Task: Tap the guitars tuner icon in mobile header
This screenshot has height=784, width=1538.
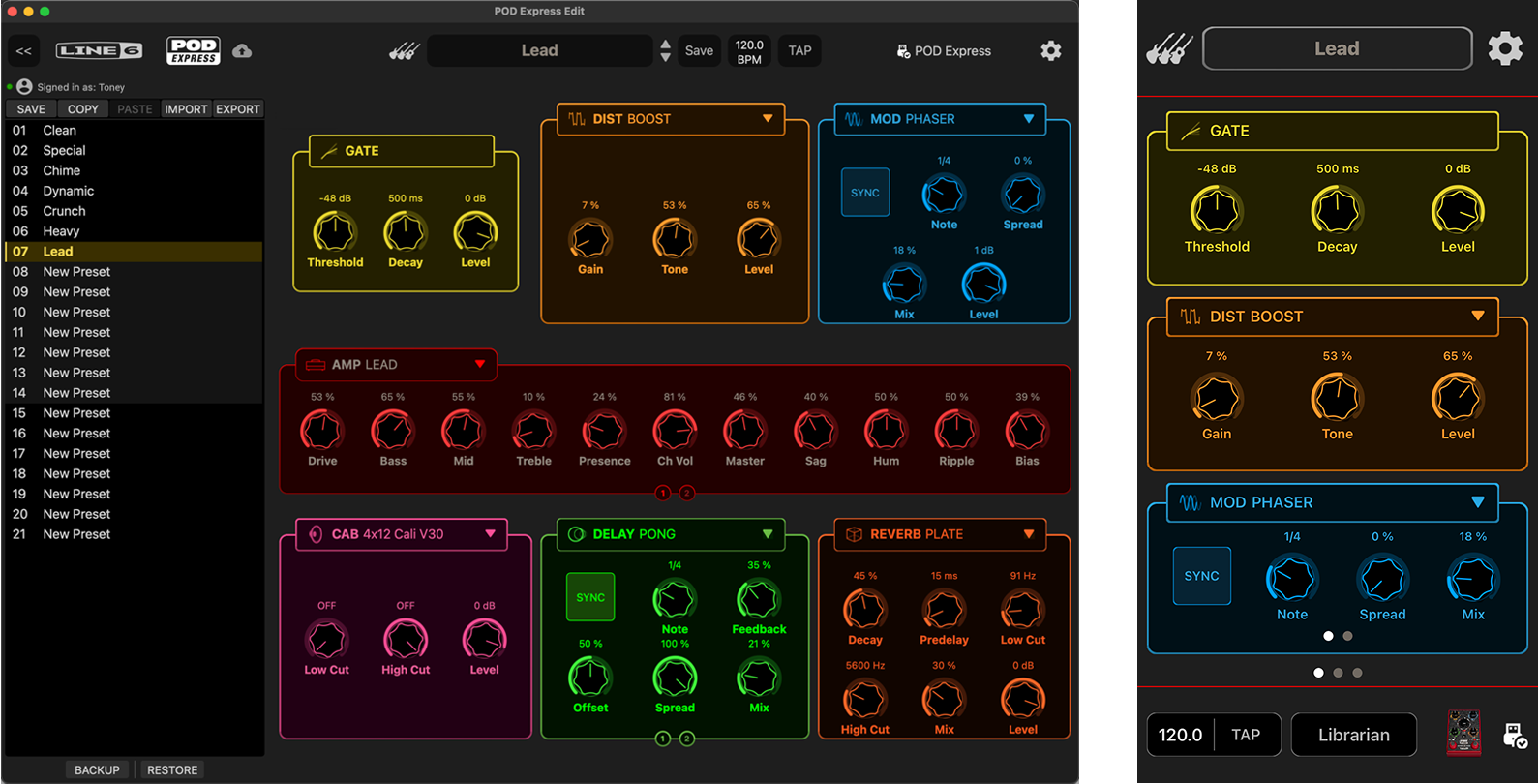Action: [1169, 48]
